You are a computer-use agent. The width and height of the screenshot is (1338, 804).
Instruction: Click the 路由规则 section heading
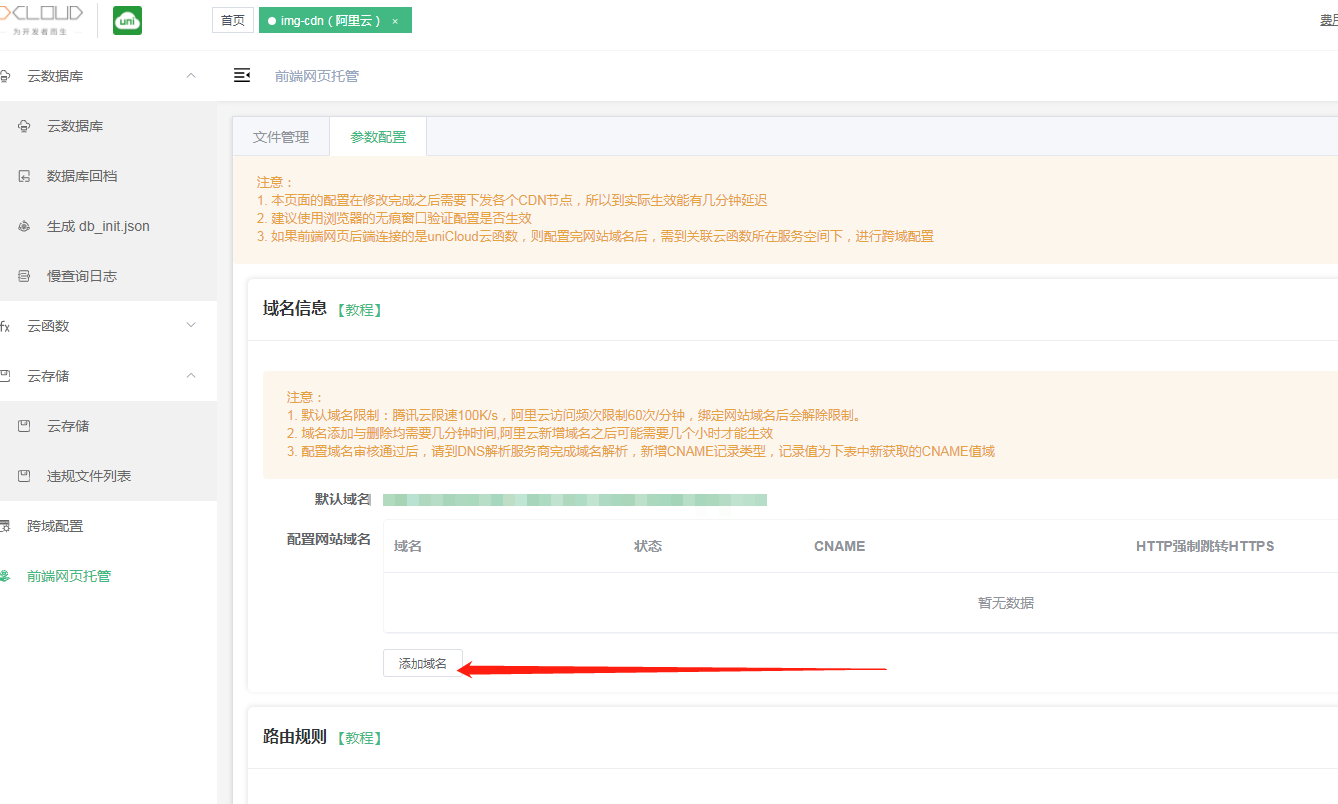(295, 736)
